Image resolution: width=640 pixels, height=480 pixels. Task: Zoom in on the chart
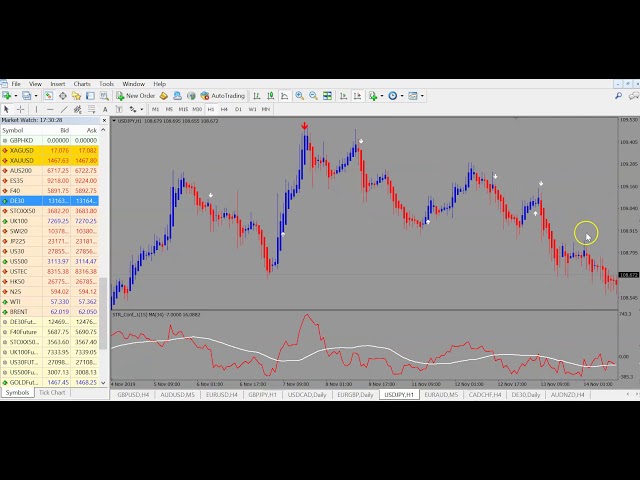[x=300, y=96]
